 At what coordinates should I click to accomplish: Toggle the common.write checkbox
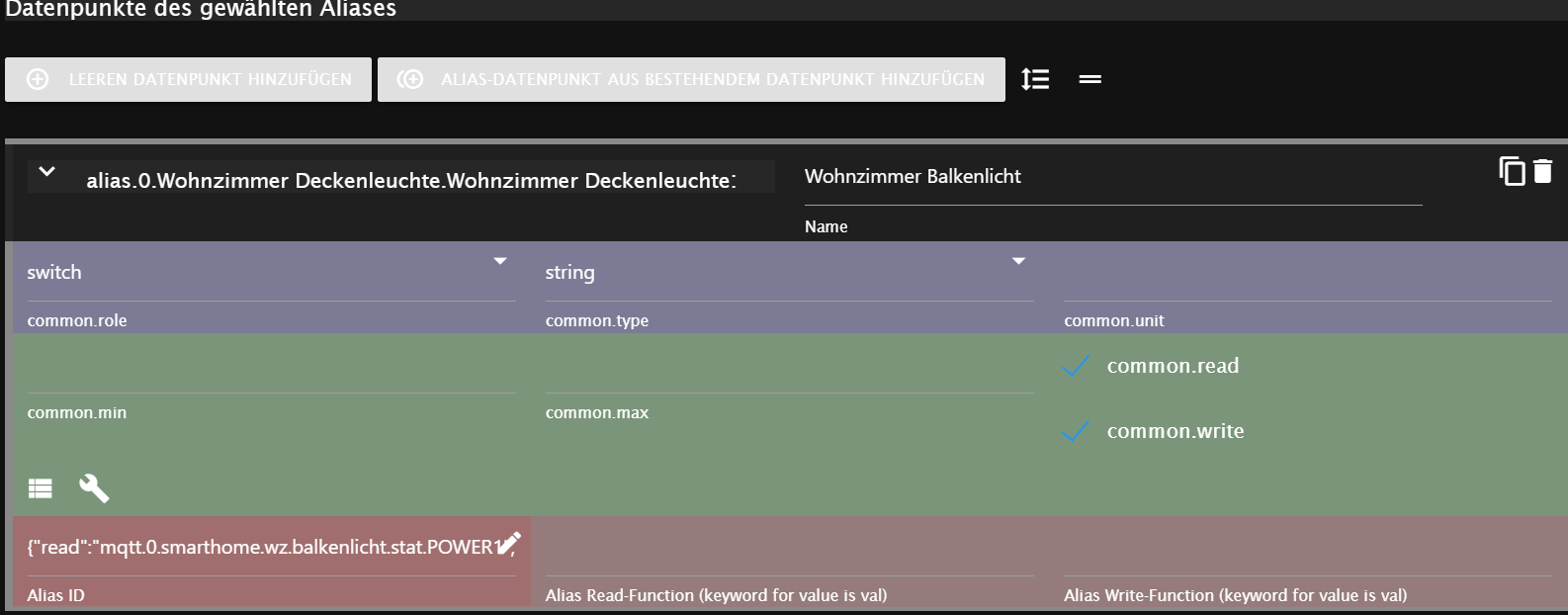pyautogui.click(x=1076, y=431)
